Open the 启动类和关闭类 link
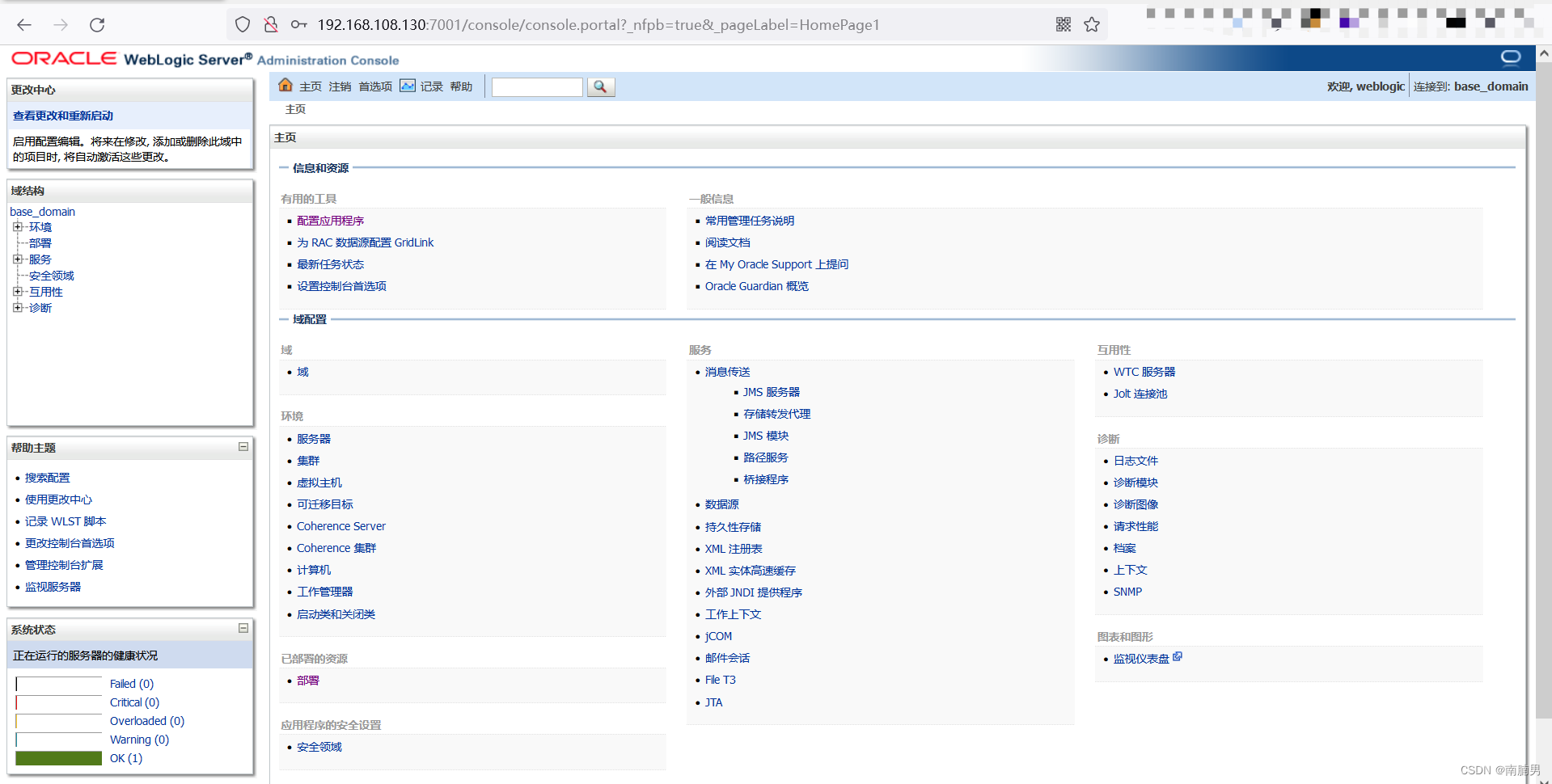The width and height of the screenshot is (1552, 784). (x=336, y=614)
